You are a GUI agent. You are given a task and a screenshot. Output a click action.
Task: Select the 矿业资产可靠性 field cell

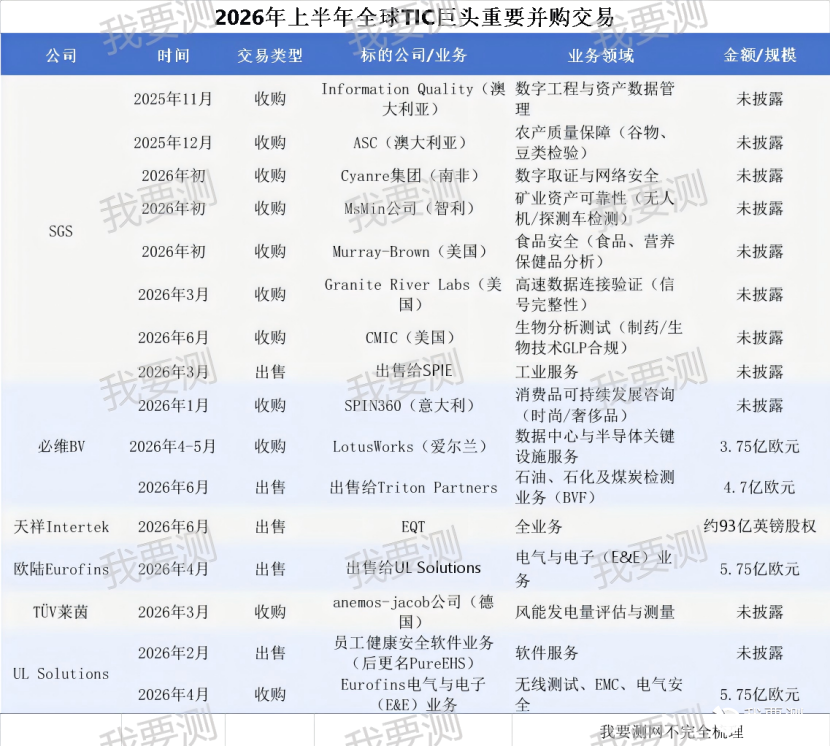tap(595, 208)
